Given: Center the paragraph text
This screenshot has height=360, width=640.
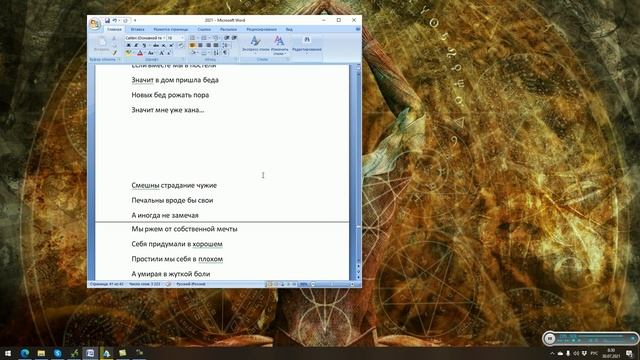Looking at the screenshot, I should click(x=200, y=45).
